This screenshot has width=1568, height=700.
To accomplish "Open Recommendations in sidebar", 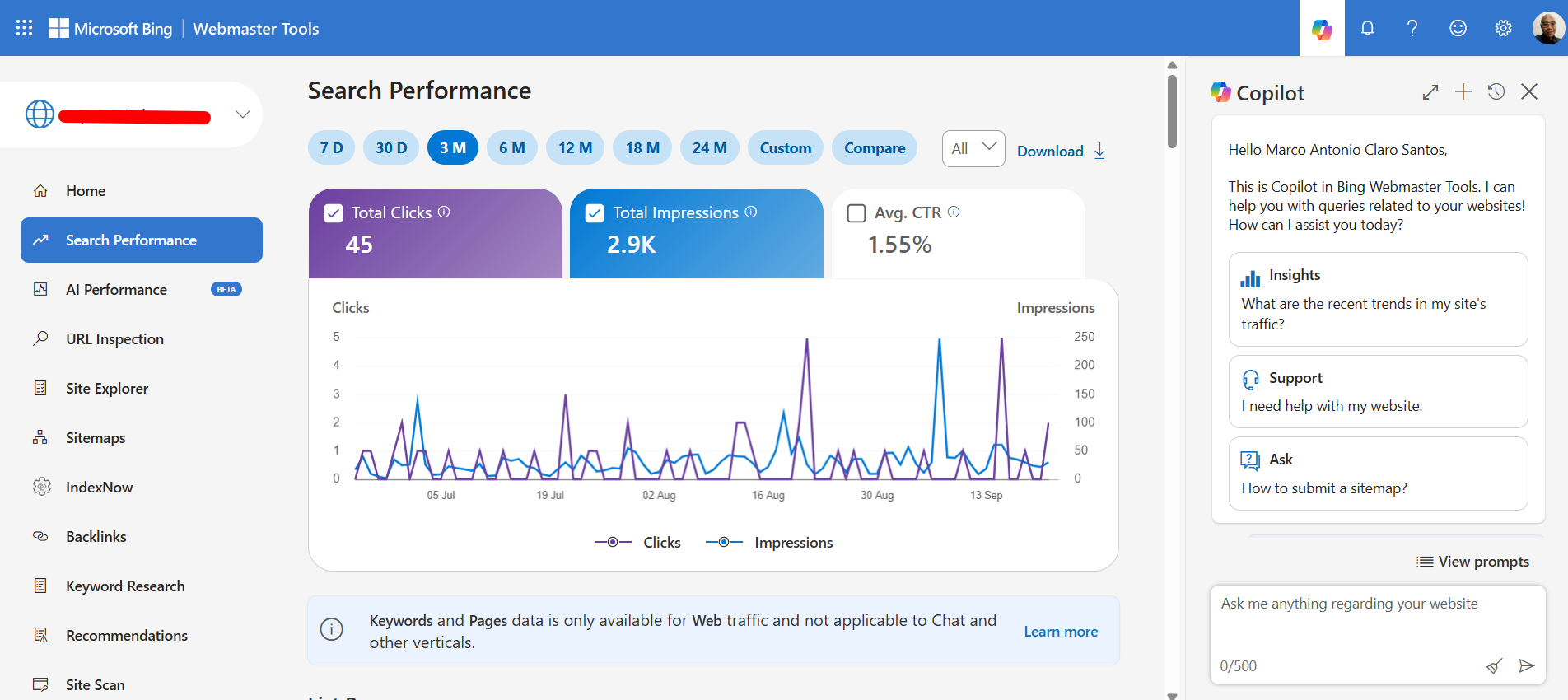I will point(142,636).
